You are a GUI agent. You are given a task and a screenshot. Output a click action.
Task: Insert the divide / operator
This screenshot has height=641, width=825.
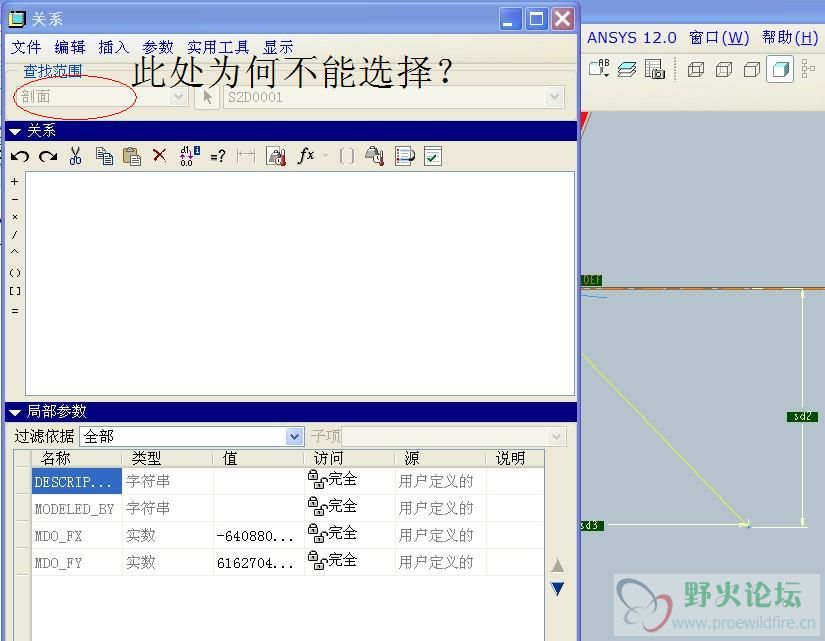(15, 235)
